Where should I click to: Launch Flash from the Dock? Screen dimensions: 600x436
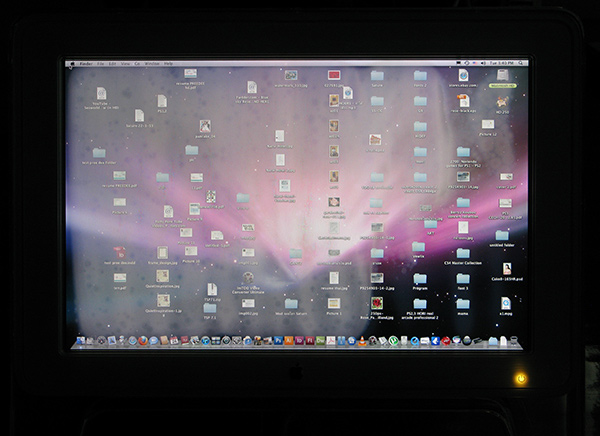[310, 340]
